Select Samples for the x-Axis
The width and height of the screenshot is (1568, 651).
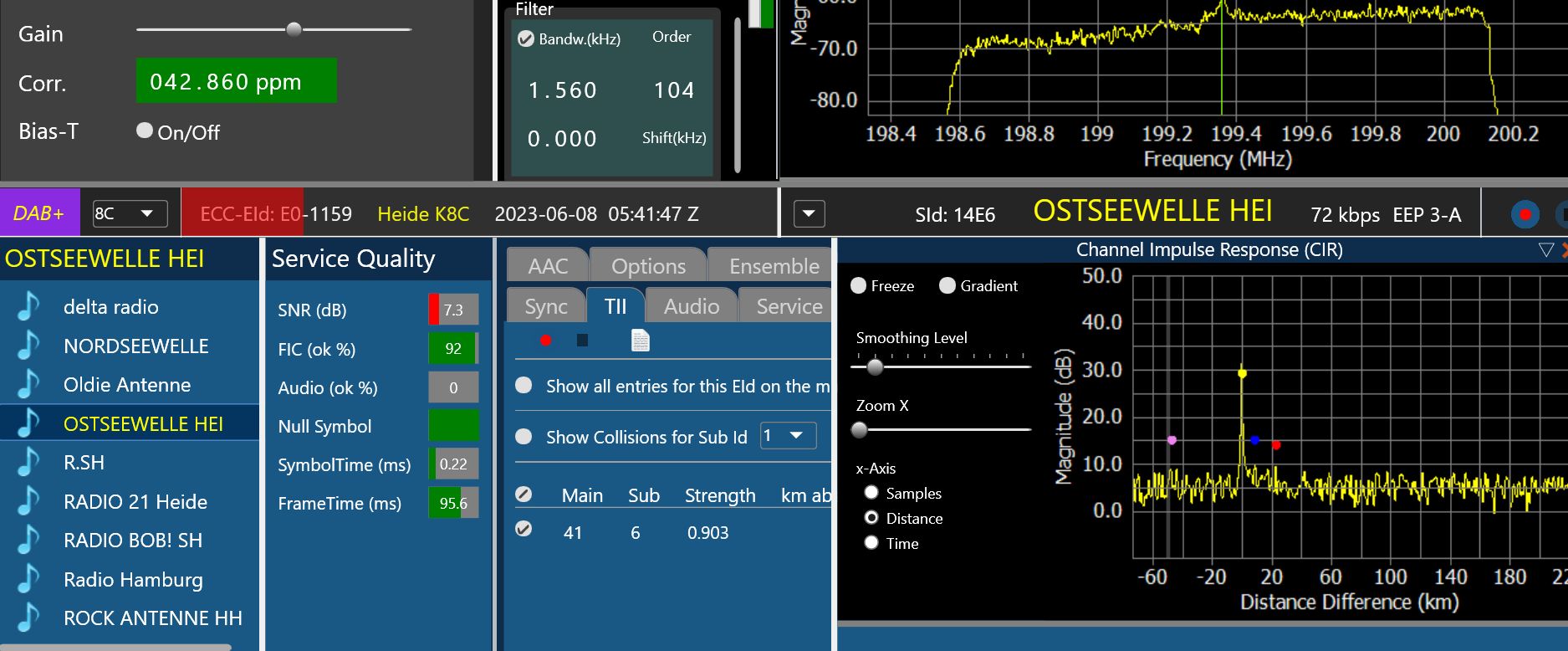coord(871,493)
